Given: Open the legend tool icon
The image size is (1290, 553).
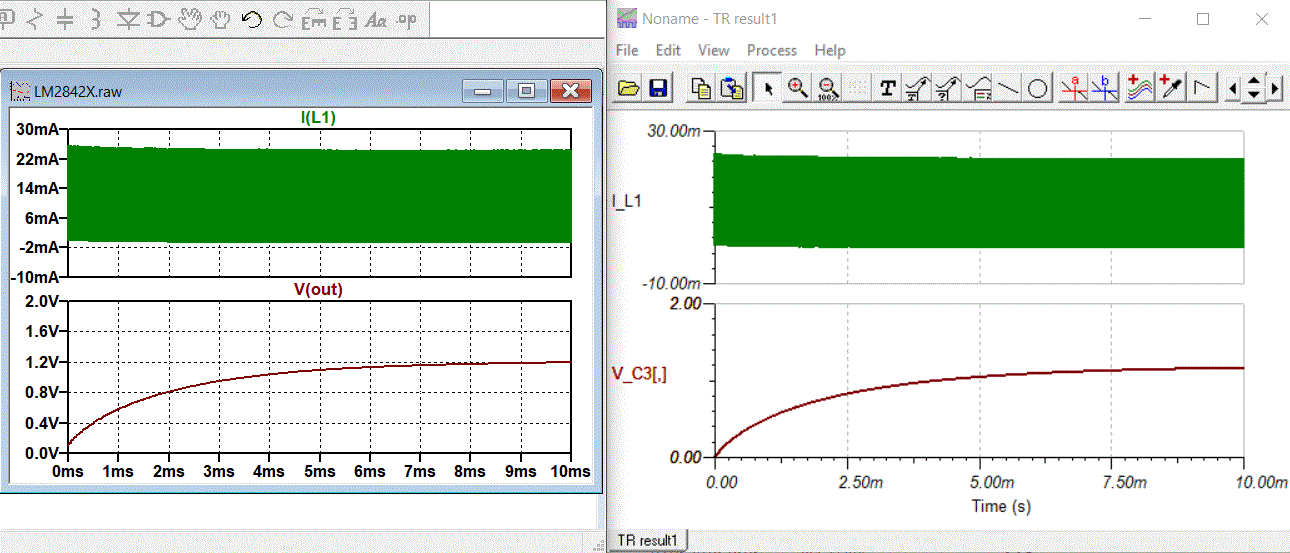Looking at the screenshot, I should click(x=978, y=88).
